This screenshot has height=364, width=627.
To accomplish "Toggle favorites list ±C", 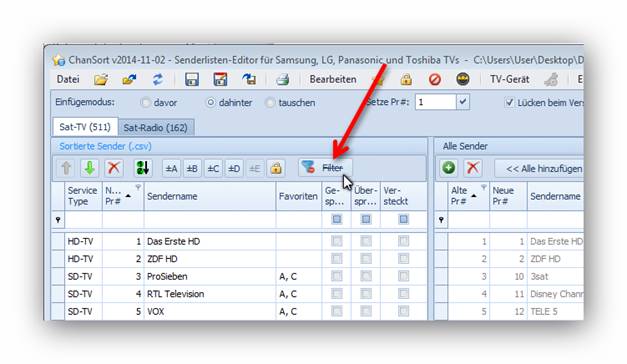I will [x=213, y=168].
